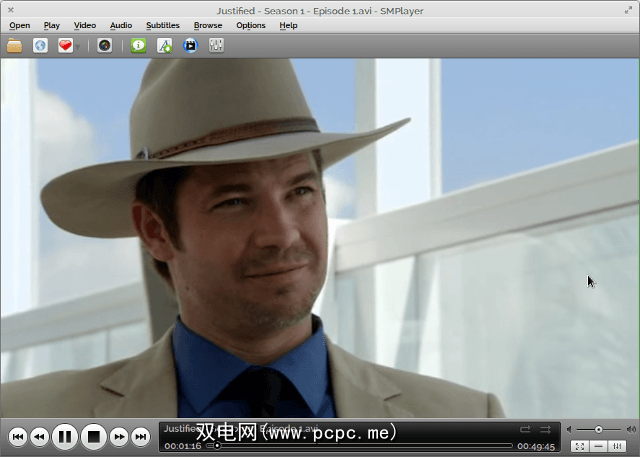Click the volume slider
Viewport: 640px width, 457px height.
pyautogui.click(x=600, y=429)
